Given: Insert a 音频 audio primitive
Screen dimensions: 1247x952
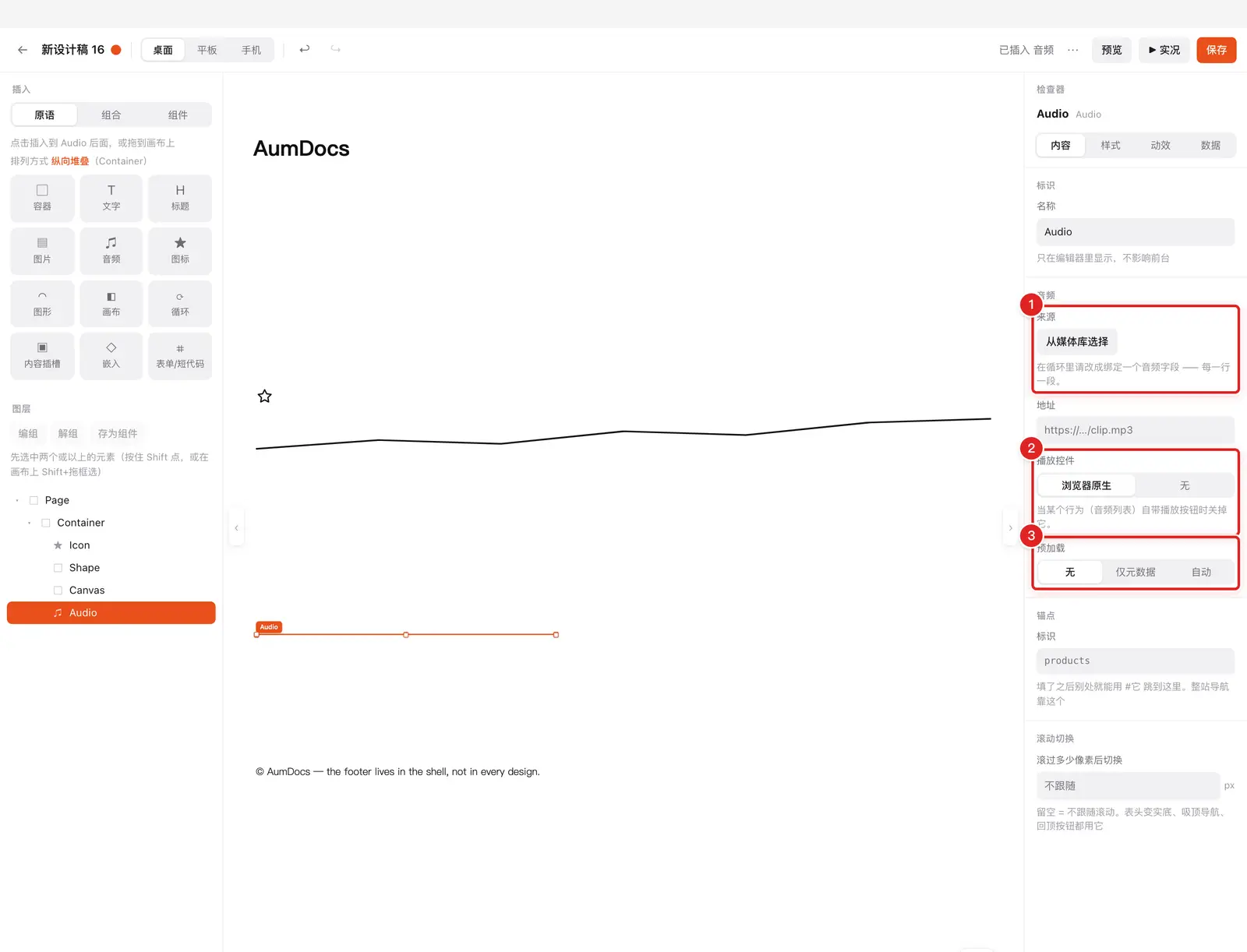Looking at the screenshot, I should tap(111, 251).
